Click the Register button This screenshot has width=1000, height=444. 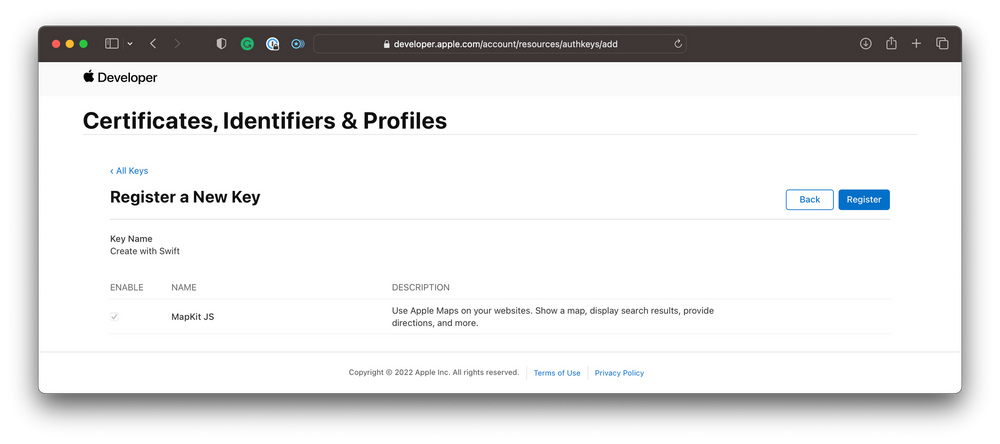863,200
